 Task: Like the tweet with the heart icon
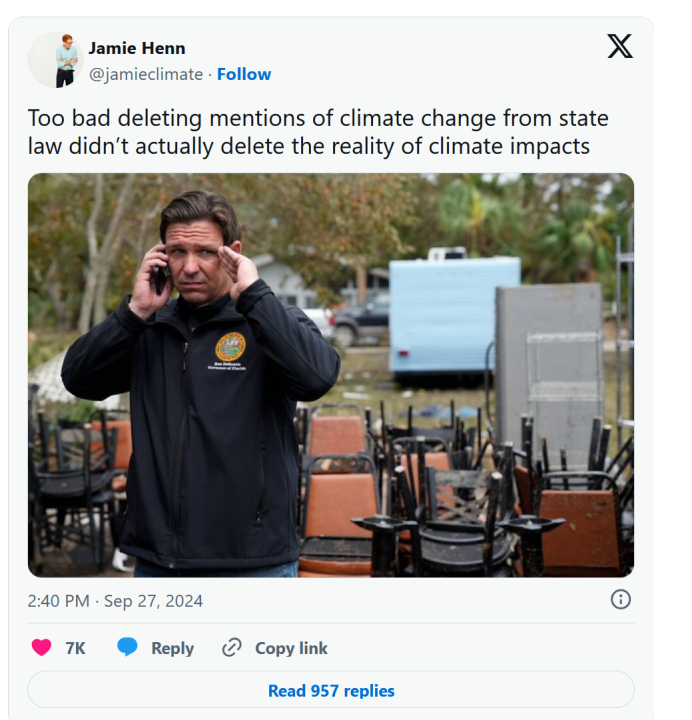[x=42, y=648]
